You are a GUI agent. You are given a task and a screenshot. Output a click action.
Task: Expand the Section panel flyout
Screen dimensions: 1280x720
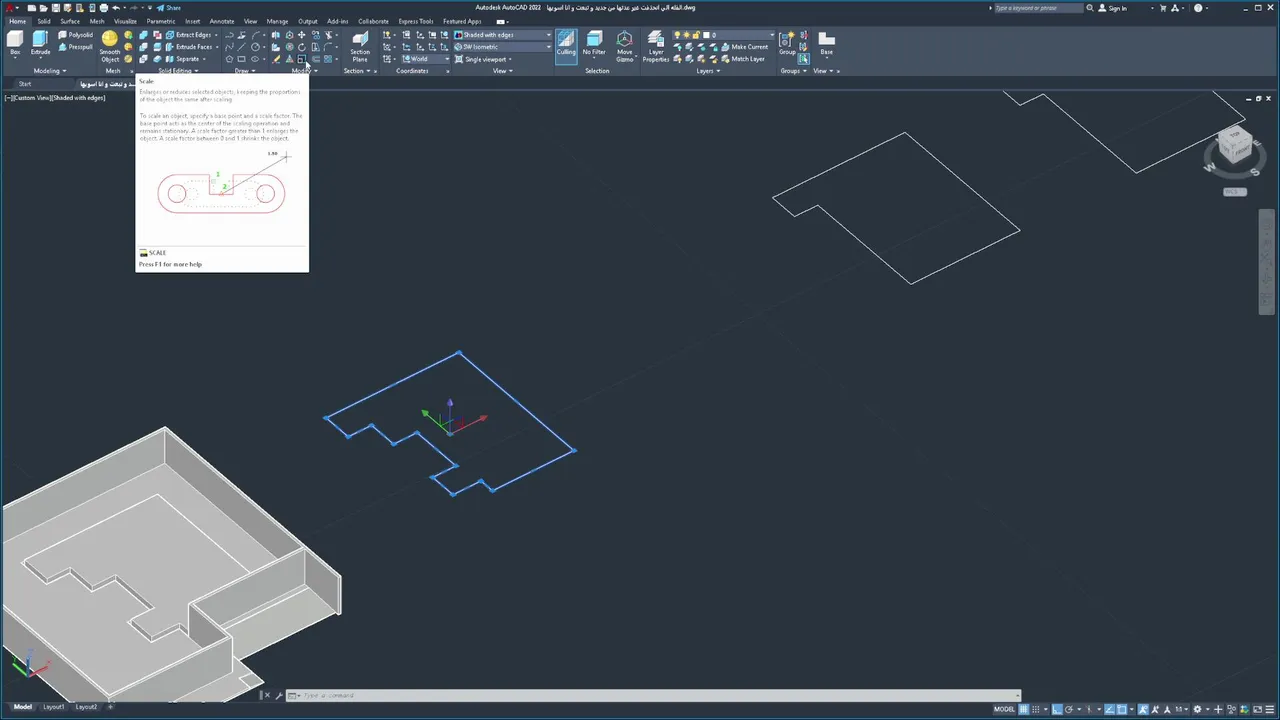(x=357, y=71)
